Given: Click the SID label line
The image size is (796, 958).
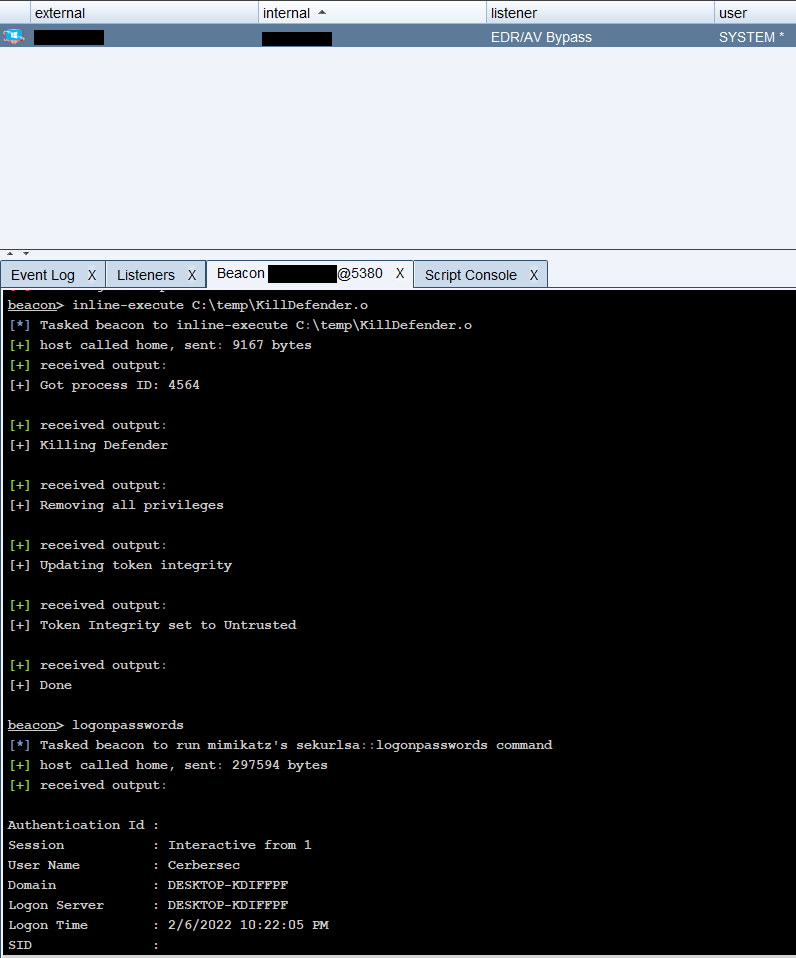Looking at the screenshot, I should tap(83, 945).
